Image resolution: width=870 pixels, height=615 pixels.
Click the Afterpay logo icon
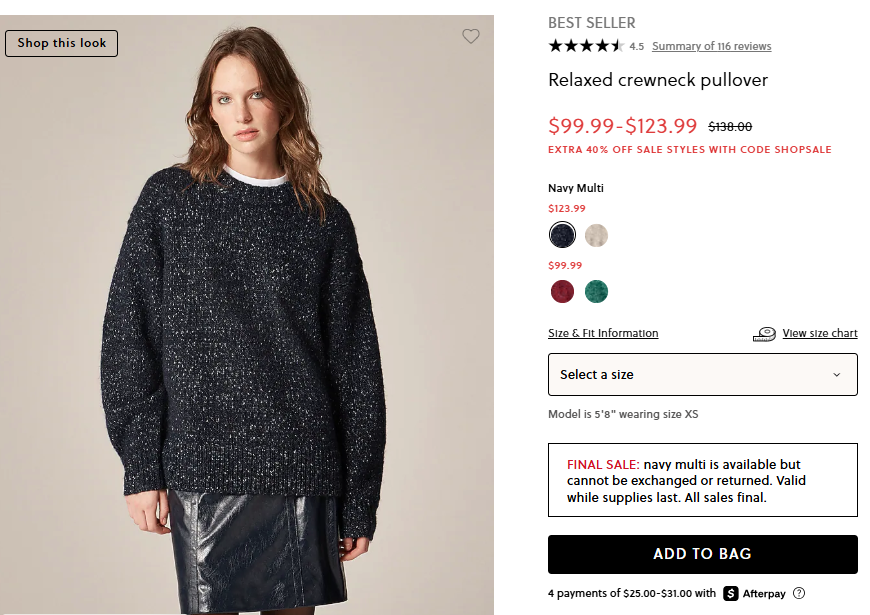731,593
